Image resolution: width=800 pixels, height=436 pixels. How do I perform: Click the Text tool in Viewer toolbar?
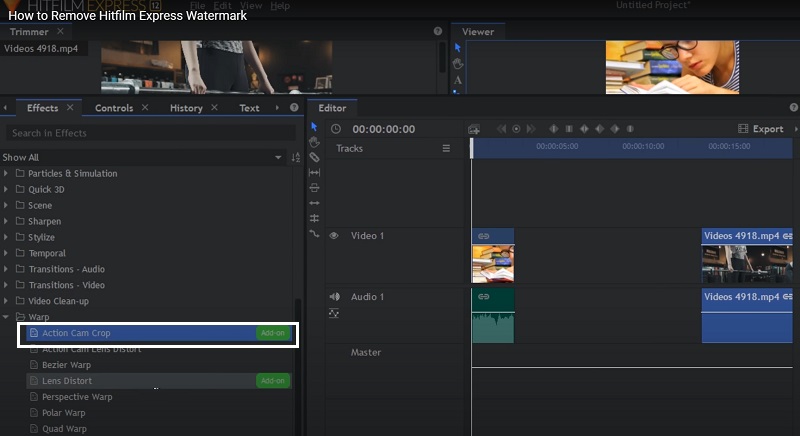click(x=458, y=79)
